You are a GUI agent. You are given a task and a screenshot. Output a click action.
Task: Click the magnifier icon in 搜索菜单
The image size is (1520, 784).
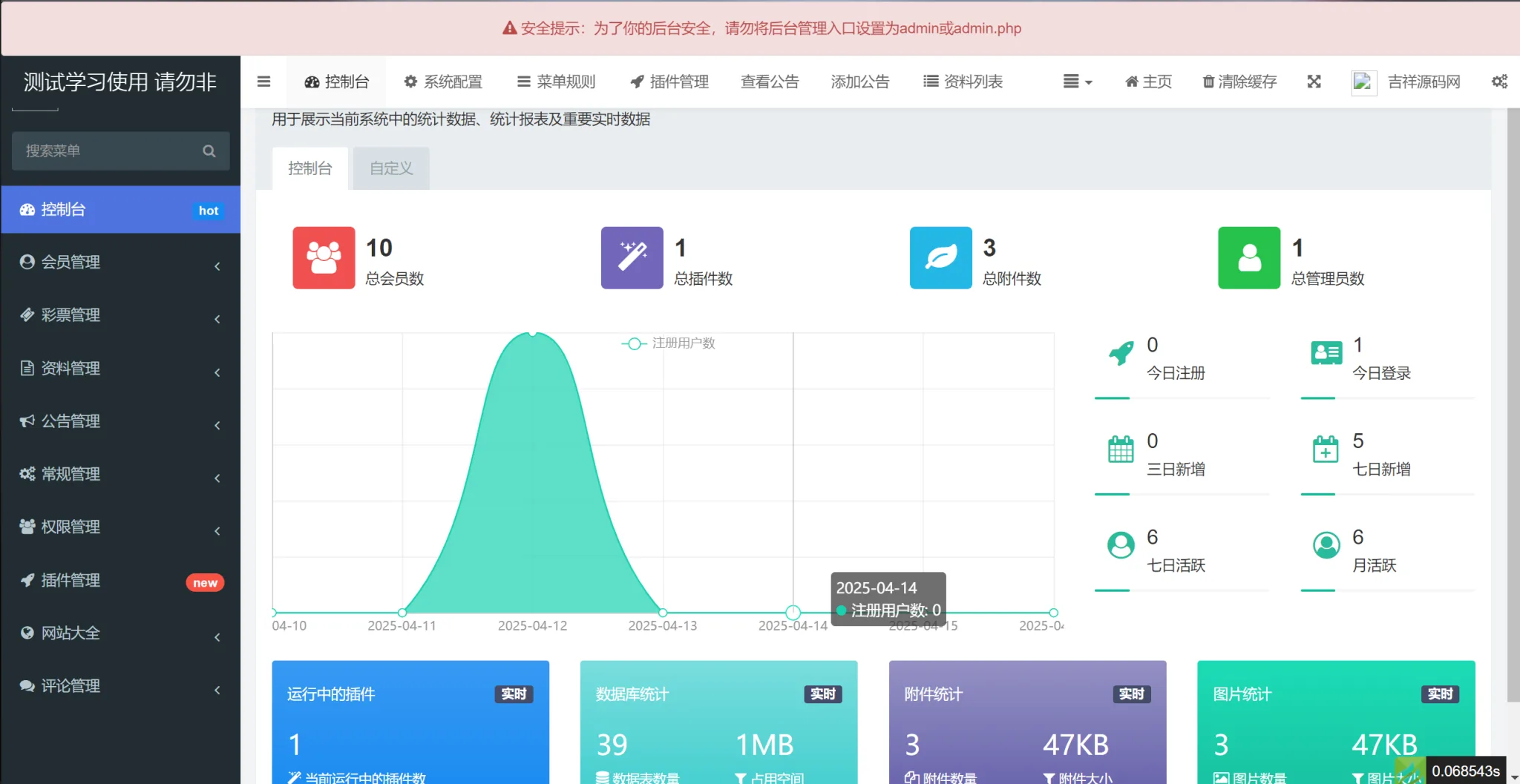coord(210,151)
